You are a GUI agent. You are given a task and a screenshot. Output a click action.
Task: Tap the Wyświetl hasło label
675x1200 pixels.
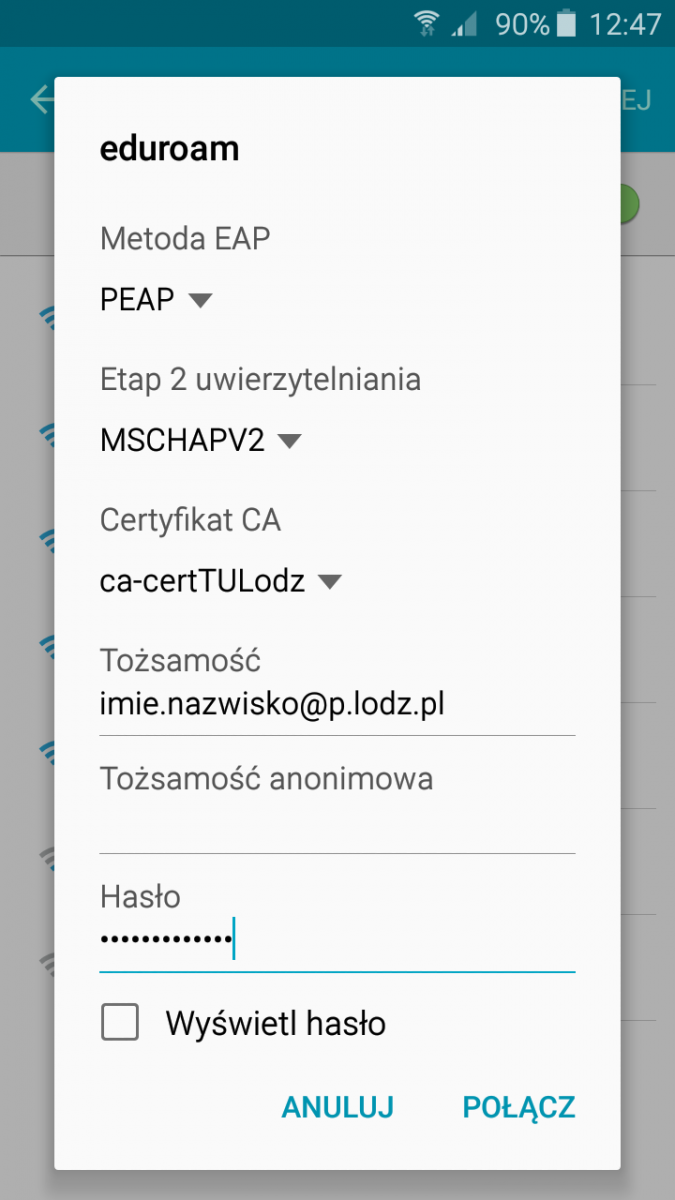276,1023
